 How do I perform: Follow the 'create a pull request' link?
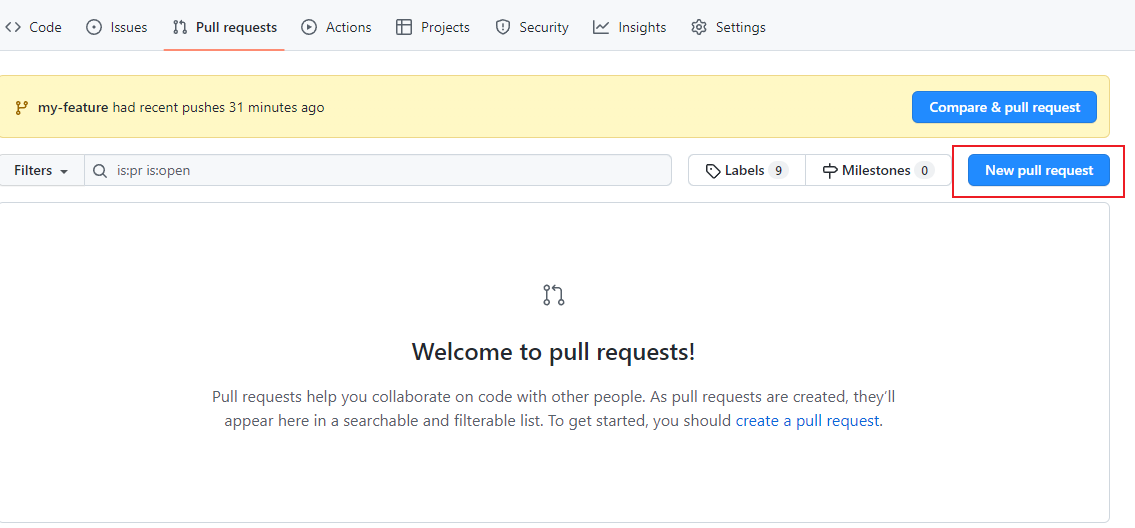point(808,421)
